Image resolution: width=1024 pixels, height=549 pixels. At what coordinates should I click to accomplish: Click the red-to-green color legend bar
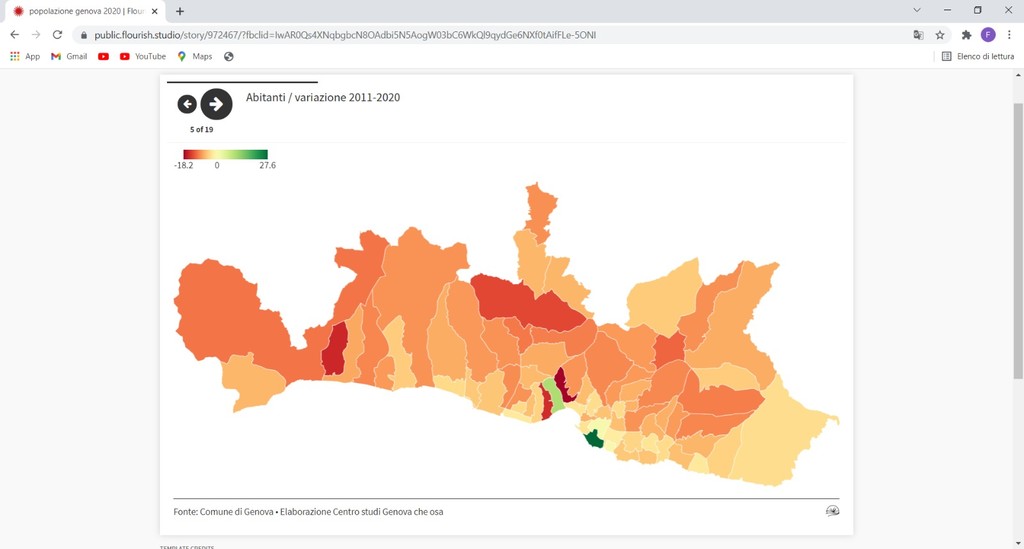225,154
